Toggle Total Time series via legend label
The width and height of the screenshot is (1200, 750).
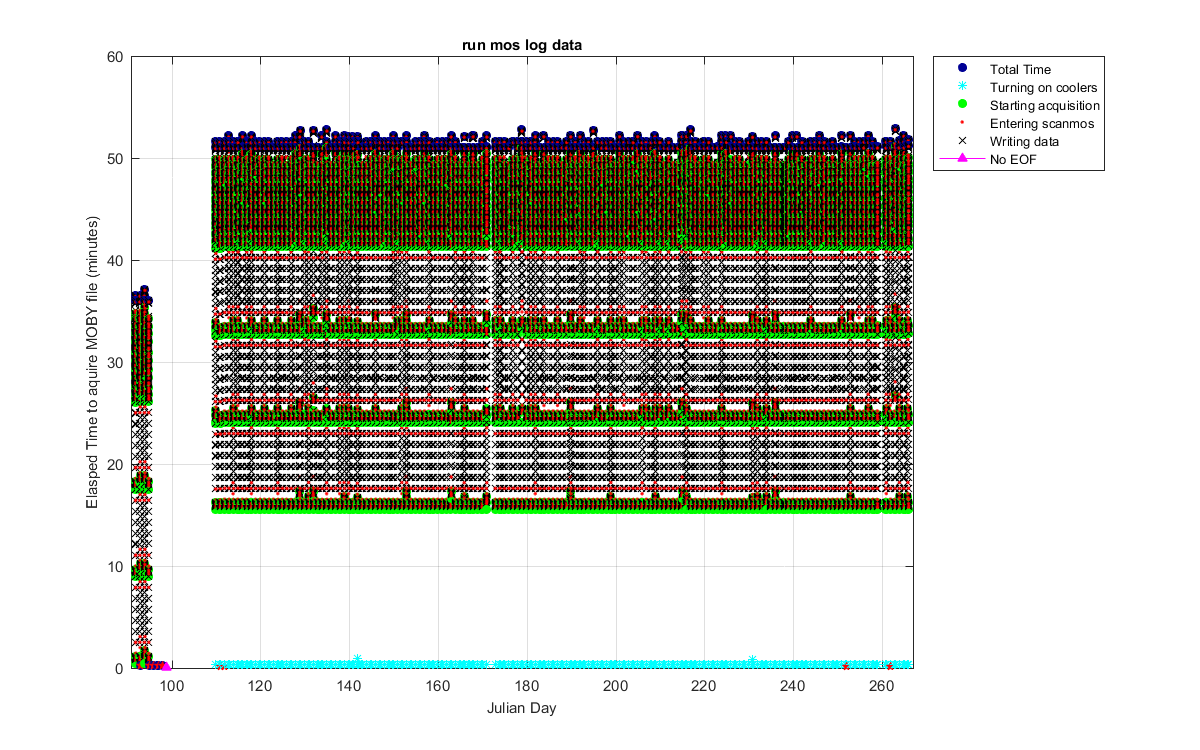click(1020, 69)
